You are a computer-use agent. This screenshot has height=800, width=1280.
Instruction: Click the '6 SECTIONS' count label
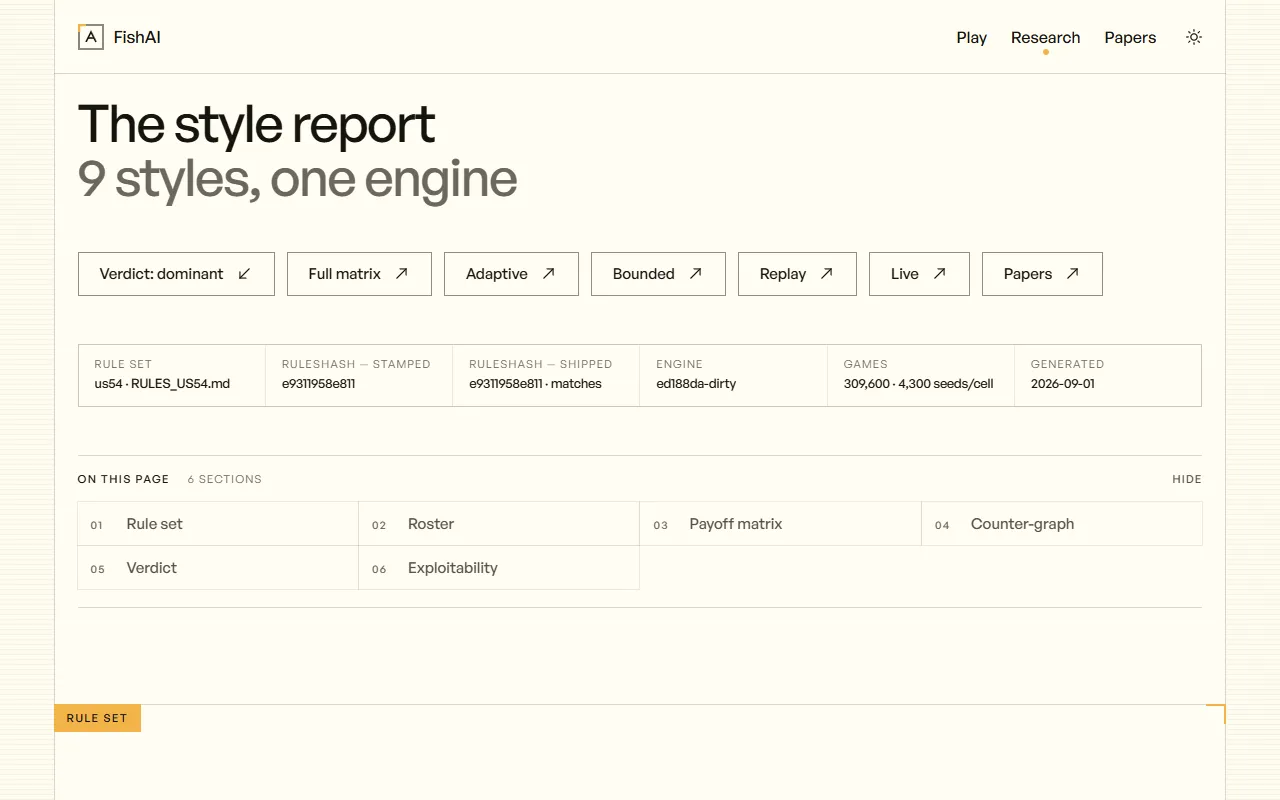pos(224,479)
